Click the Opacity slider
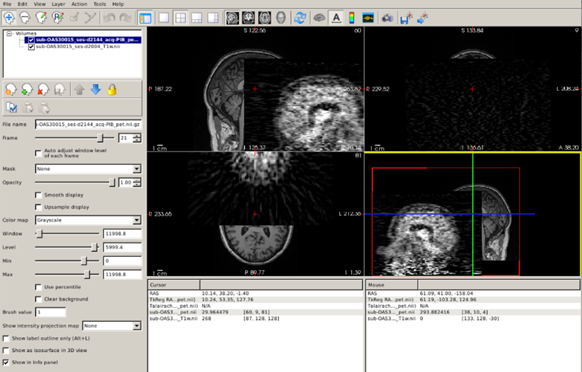Screen dimensions: 582x372 pyautogui.click(x=75, y=183)
